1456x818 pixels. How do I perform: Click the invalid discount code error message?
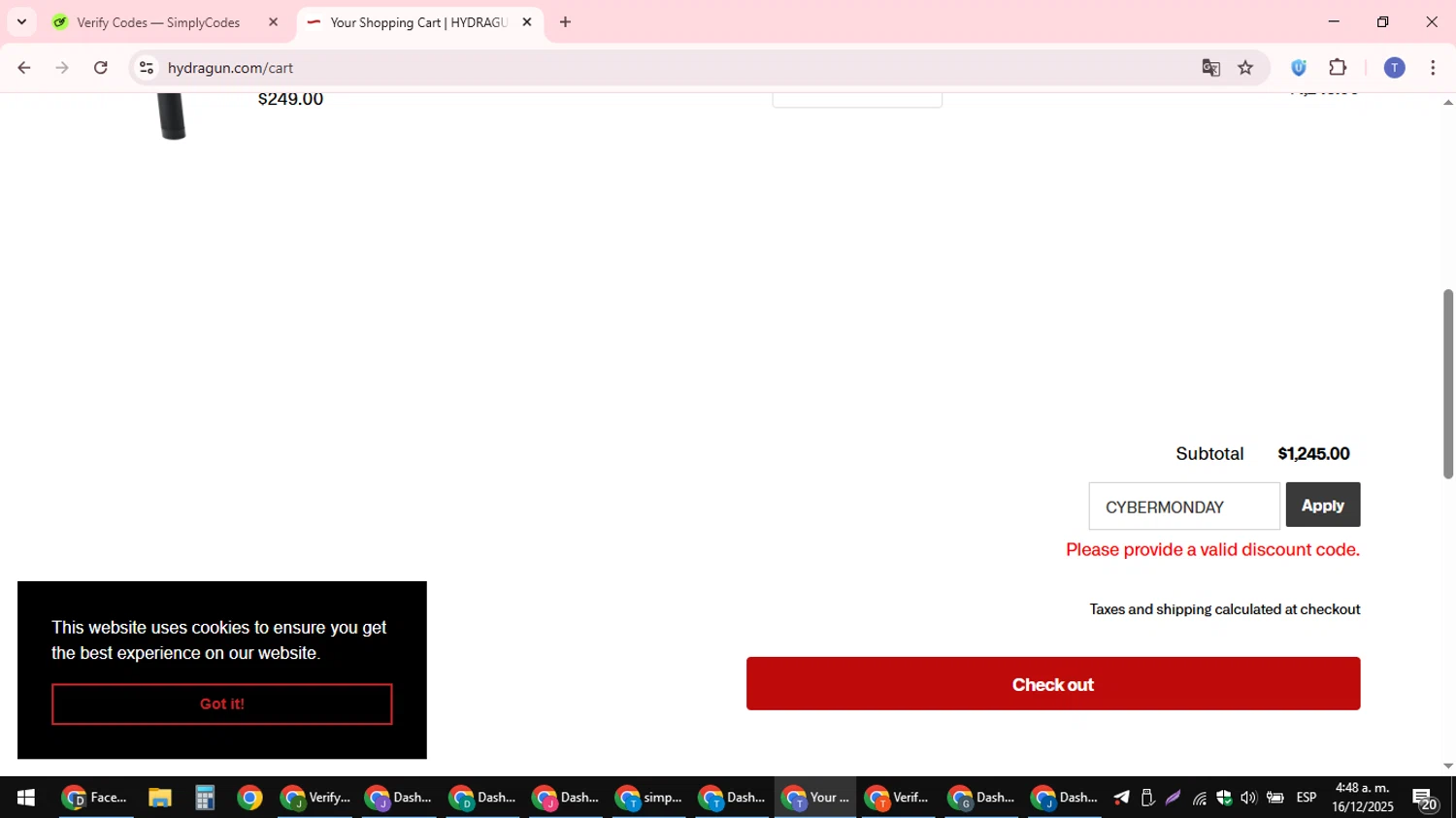[1212, 550]
